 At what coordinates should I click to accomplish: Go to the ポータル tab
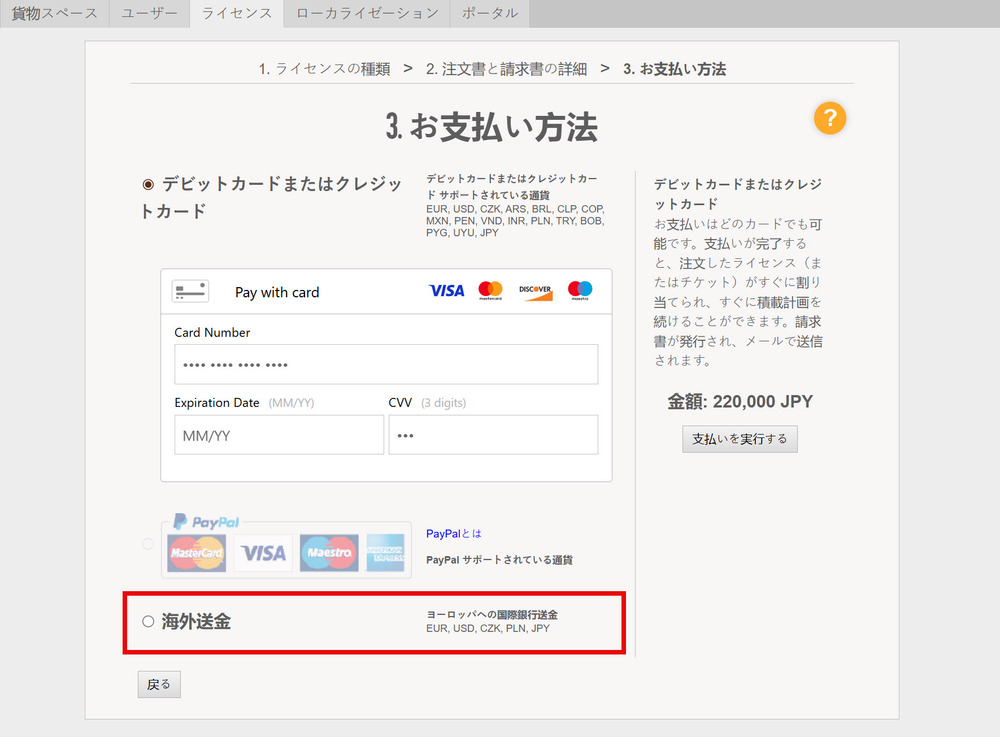490,13
